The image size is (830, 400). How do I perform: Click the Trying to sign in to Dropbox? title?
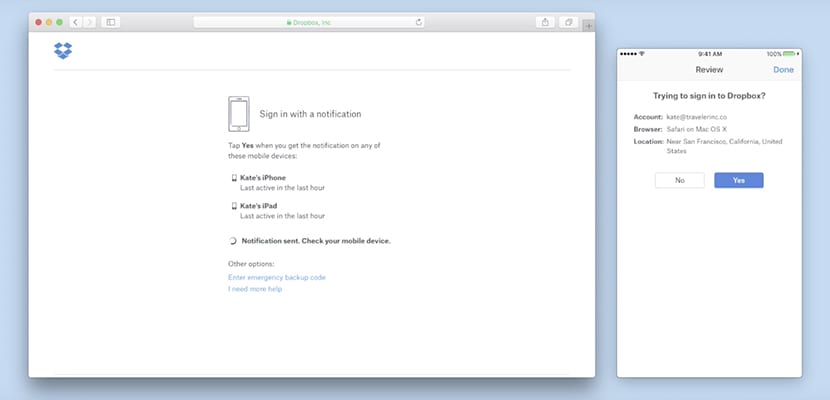(x=709, y=96)
